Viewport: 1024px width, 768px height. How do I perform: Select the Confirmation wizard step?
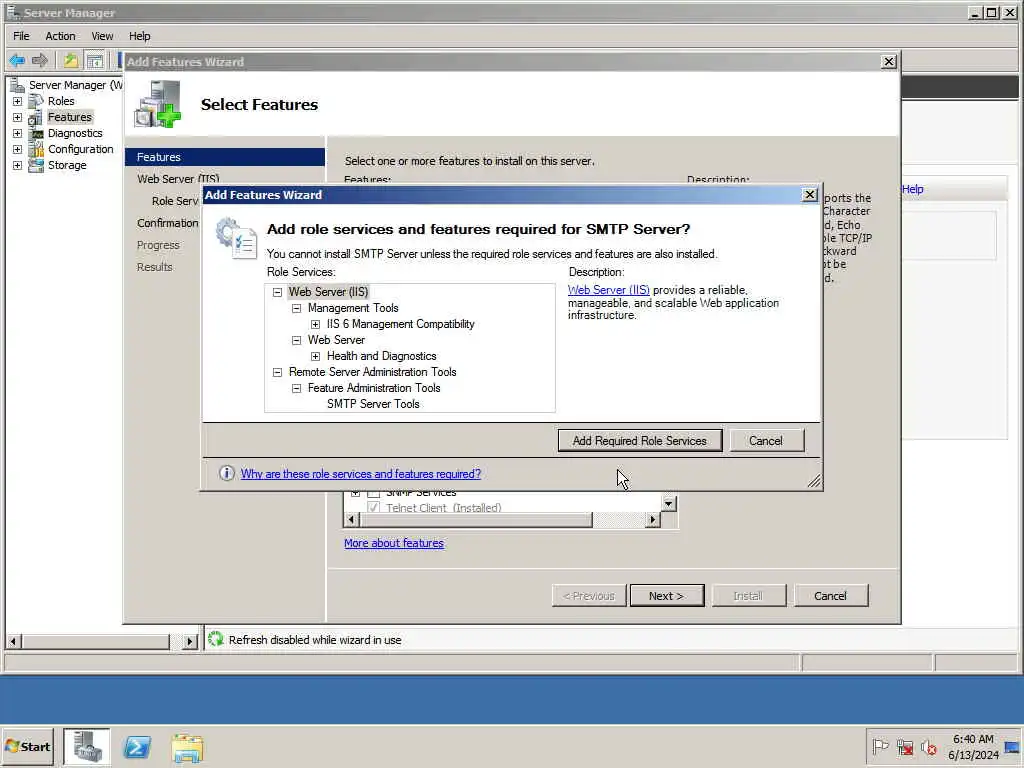click(167, 223)
